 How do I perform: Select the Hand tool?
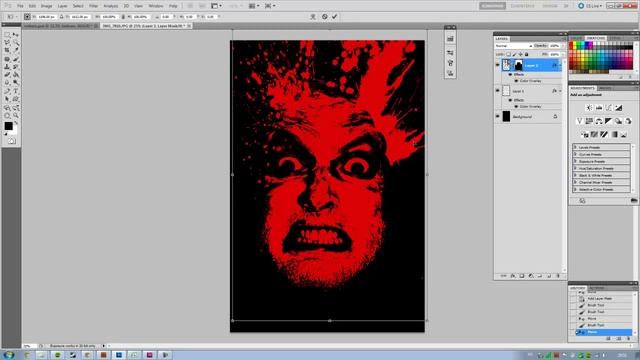pos(7,116)
